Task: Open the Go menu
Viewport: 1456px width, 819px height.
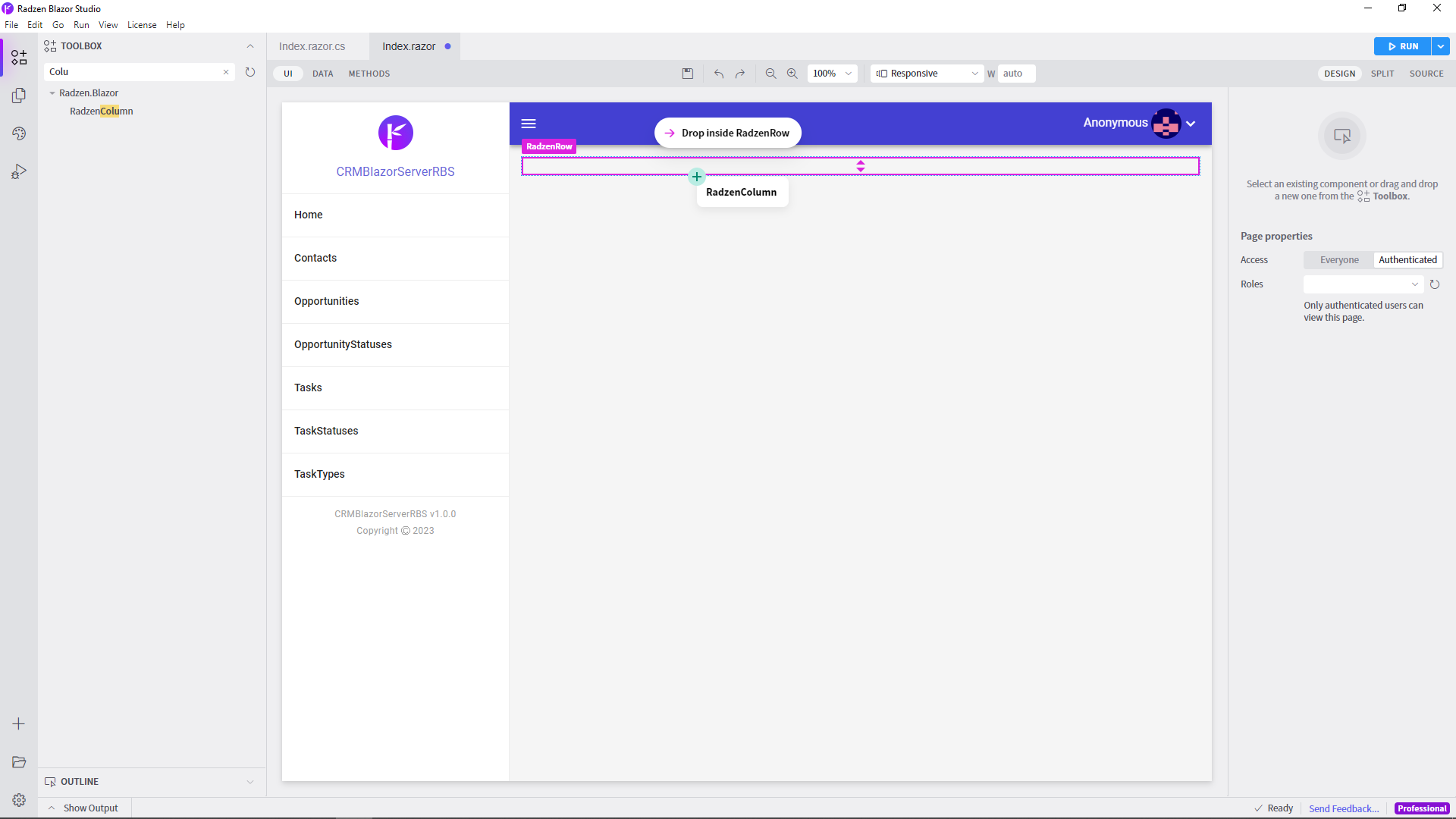Action: (58, 25)
